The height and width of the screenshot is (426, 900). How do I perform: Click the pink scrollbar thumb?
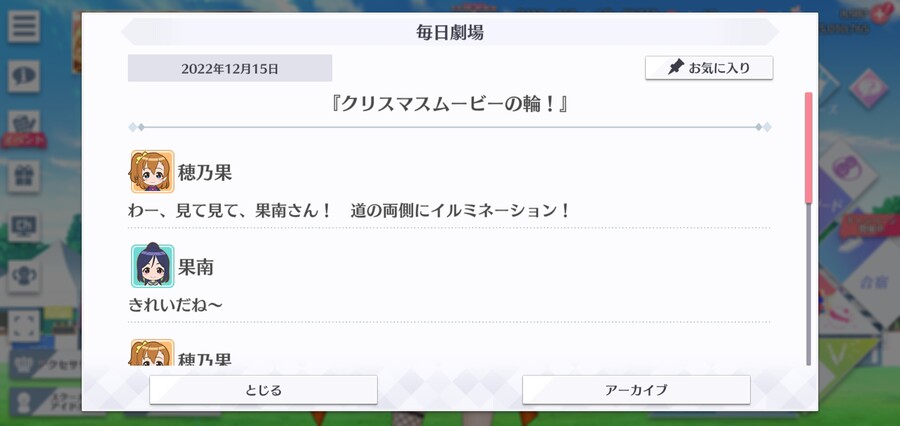point(809,148)
